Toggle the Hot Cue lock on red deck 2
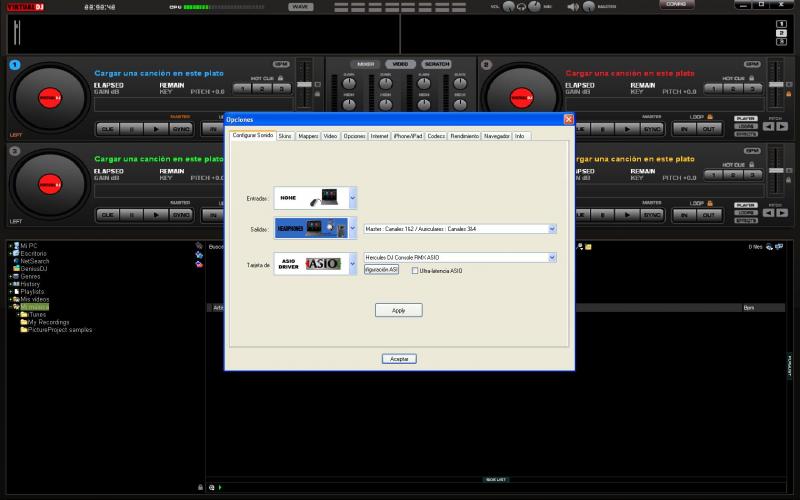Viewport: 800px width, 500px height. (x=751, y=78)
